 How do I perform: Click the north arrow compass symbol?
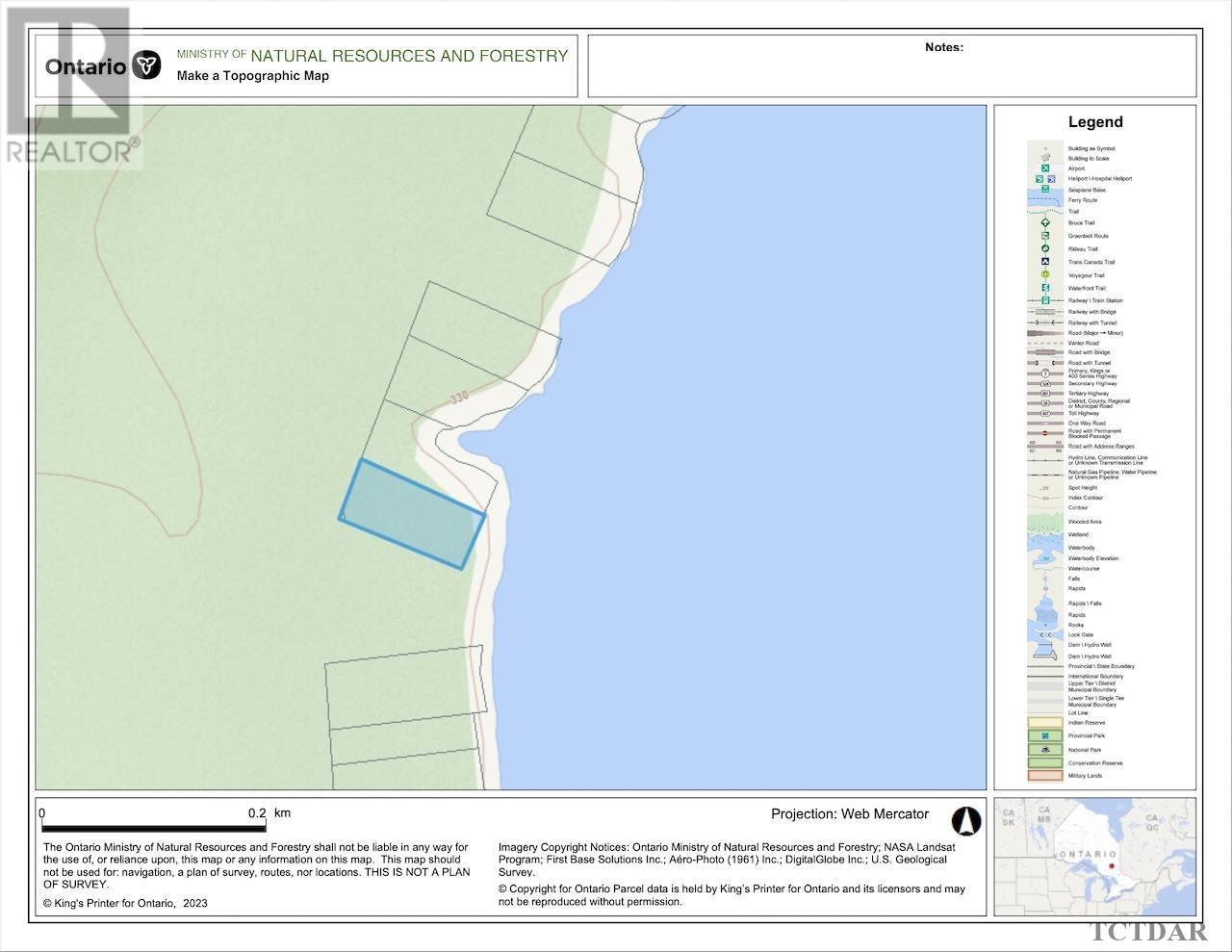pos(965,820)
